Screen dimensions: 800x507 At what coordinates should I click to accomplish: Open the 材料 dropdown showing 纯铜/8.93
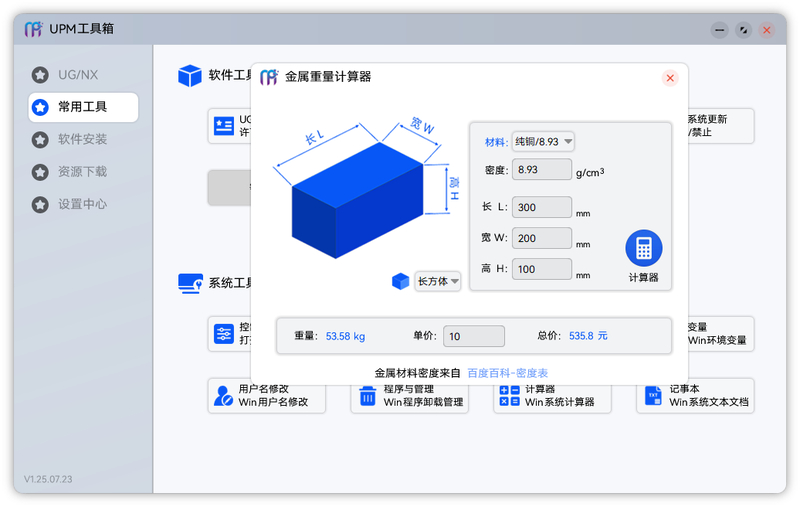point(543,142)
